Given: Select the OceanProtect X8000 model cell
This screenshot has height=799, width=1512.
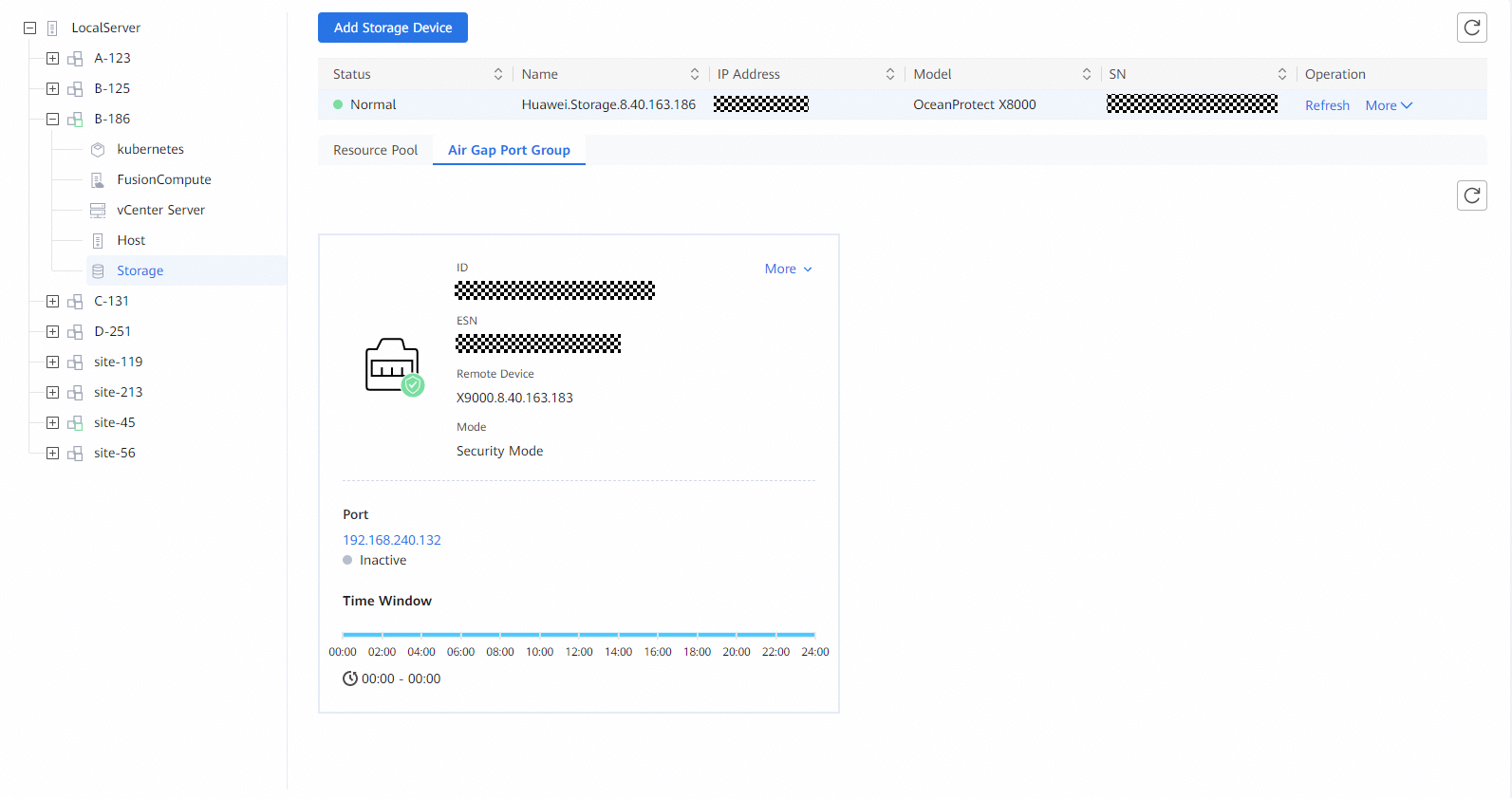Looking at the screenshot, I should [x=975, y=104].
